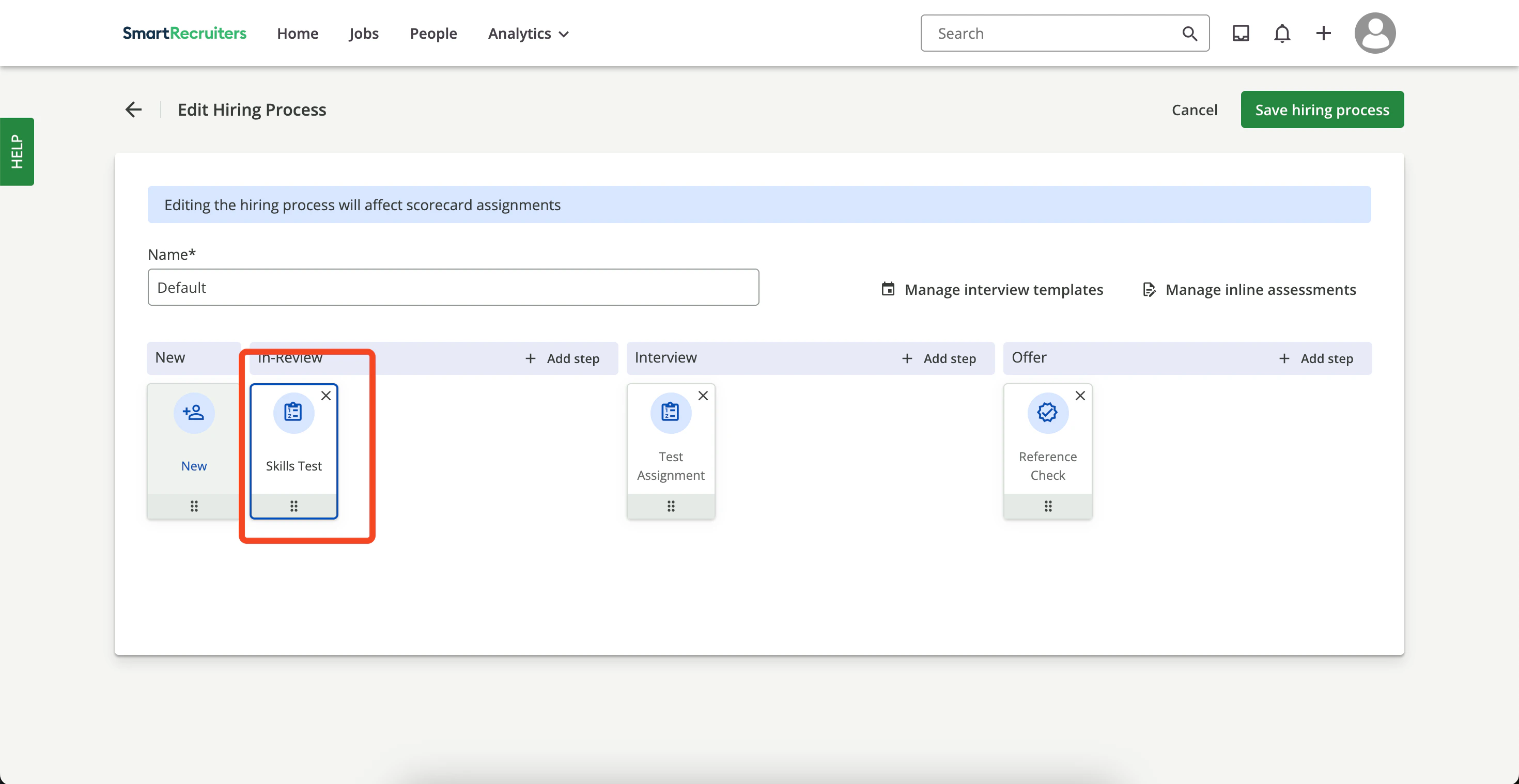Screen dimensions: 1519x784
Task: Add step to In-Review stage
Action: [562, 358]
